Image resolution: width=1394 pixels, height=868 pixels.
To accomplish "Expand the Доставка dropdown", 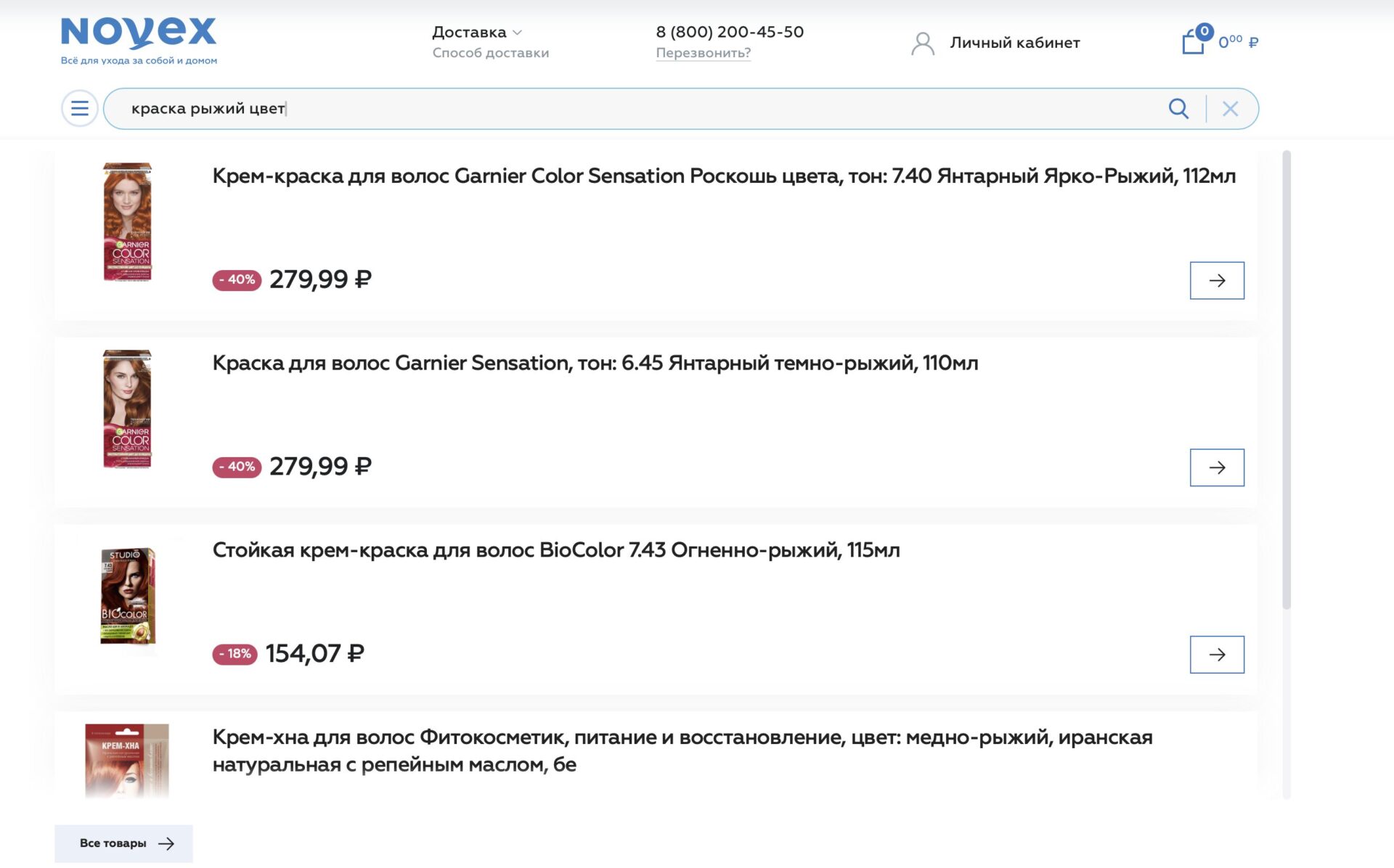I will coord(477,33).
